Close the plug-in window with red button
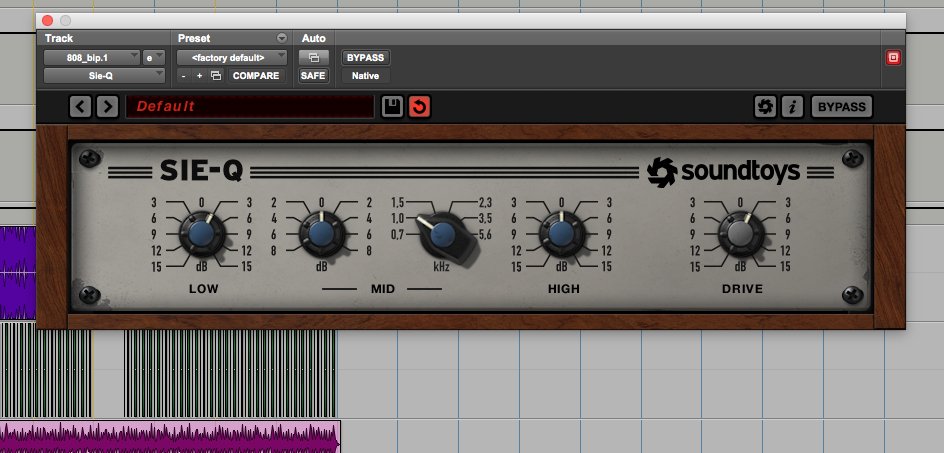Viewport: 944px width, 453px height. tap(47, 21)
